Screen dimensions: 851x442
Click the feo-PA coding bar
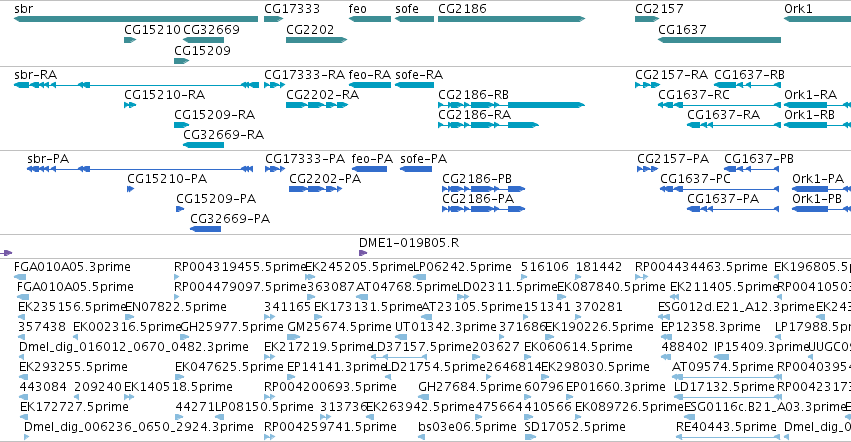[x=370, y=169]
